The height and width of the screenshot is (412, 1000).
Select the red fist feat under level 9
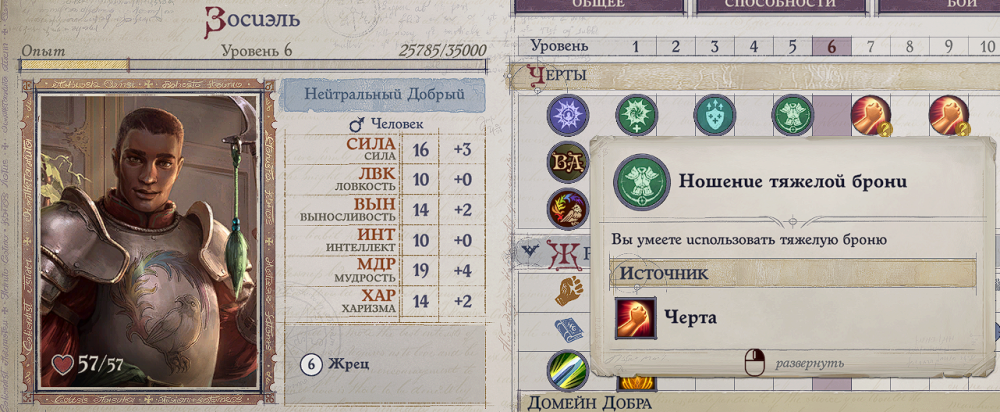tap(949, 115)
